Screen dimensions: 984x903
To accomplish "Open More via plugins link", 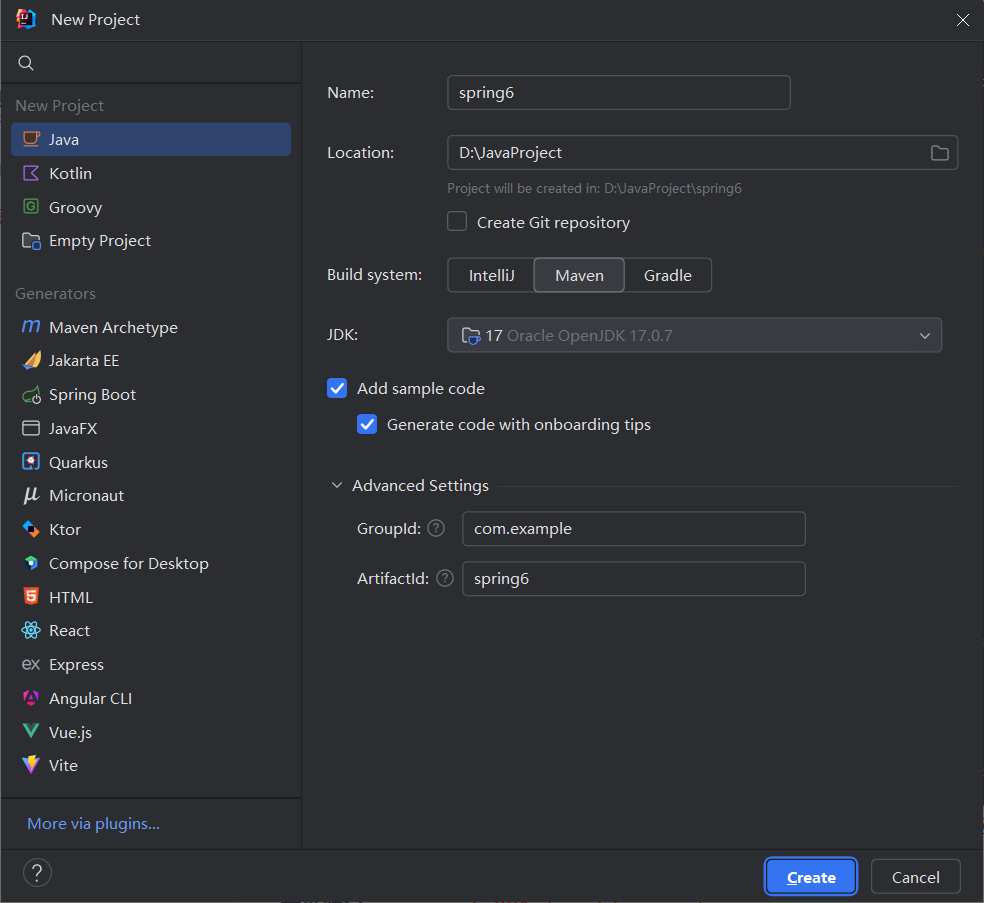I will [94, 823].
